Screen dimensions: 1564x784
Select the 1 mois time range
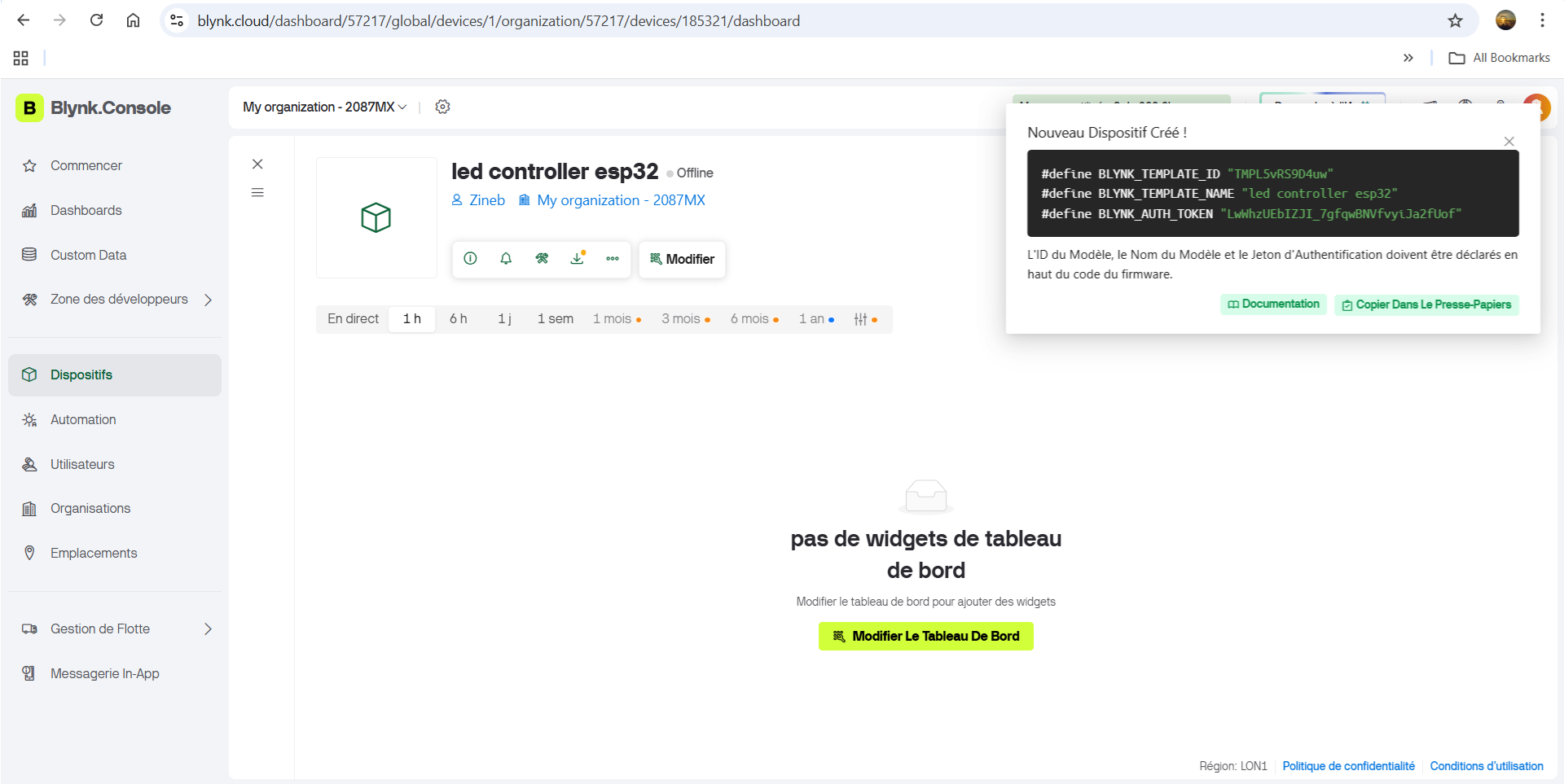[x=617, y=319]
